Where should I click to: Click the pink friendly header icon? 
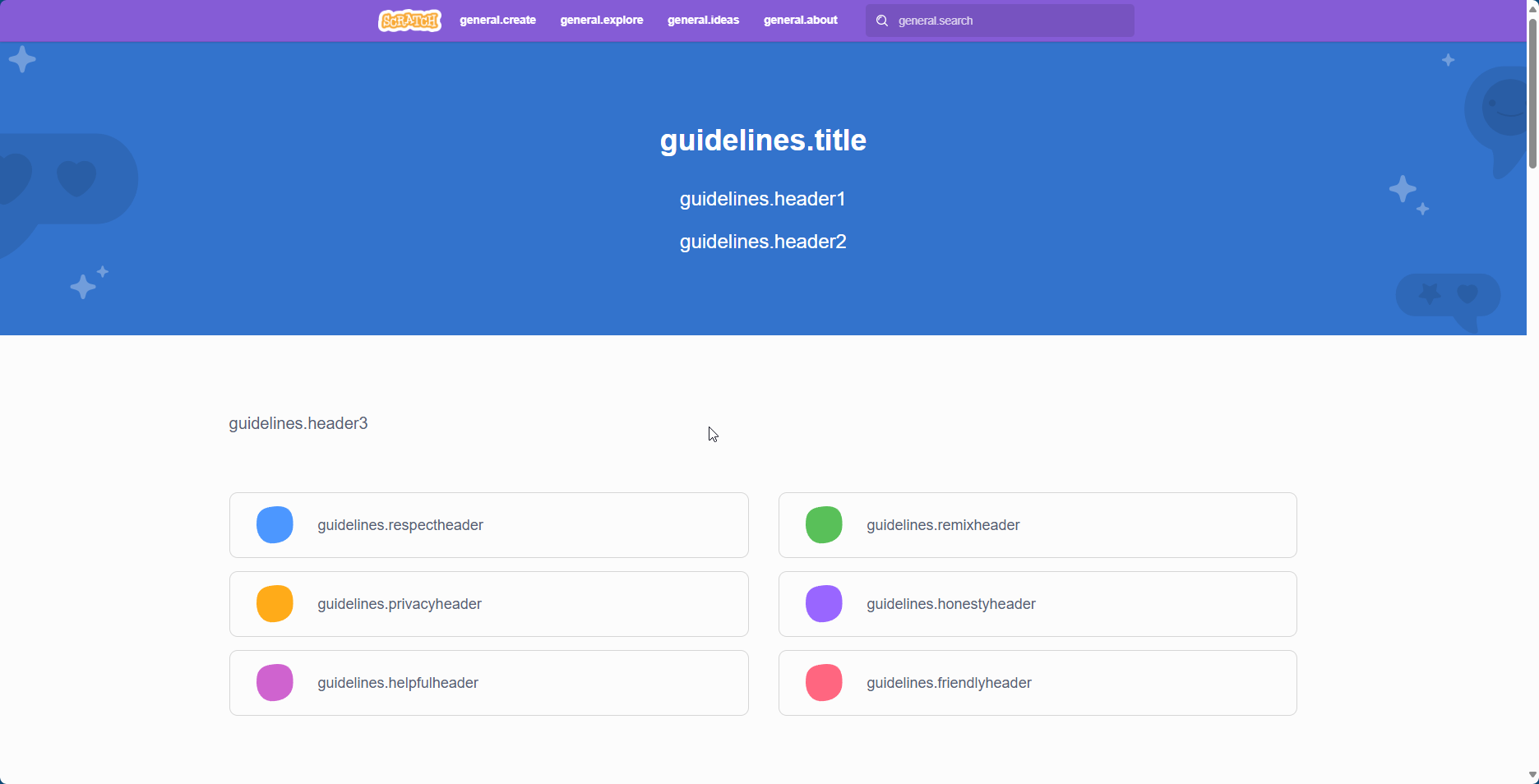[824, 683]
